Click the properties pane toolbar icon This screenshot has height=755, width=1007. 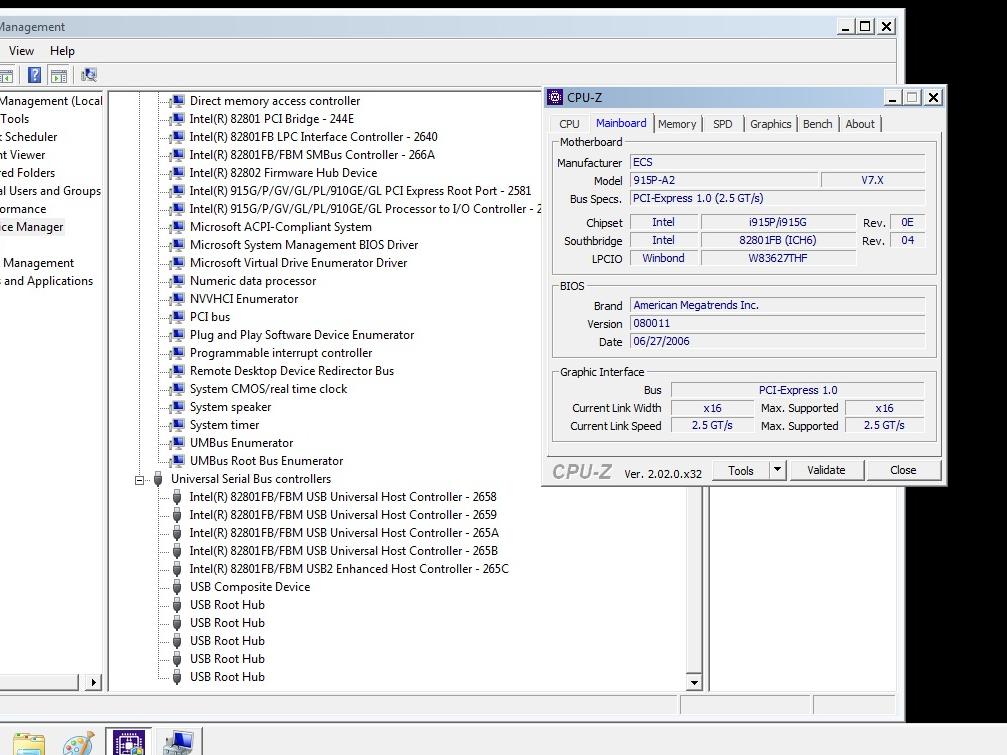[x=59, y=75]
